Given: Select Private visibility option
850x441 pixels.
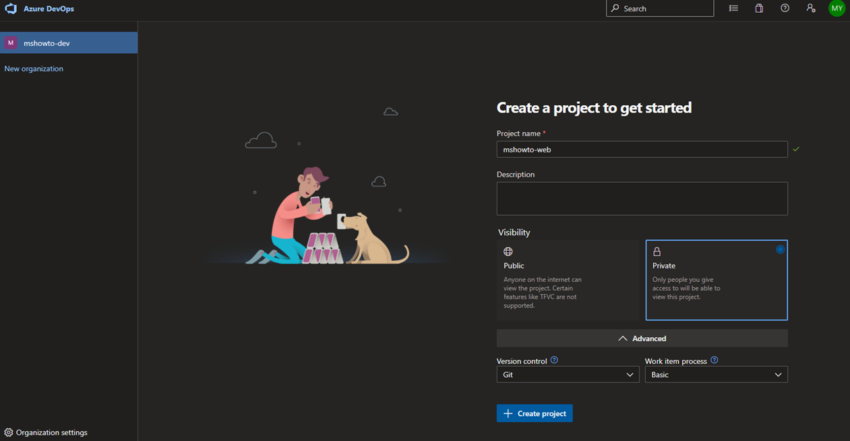Looking at the screenshot, I should pyautogui.click(x=716, y=279).
